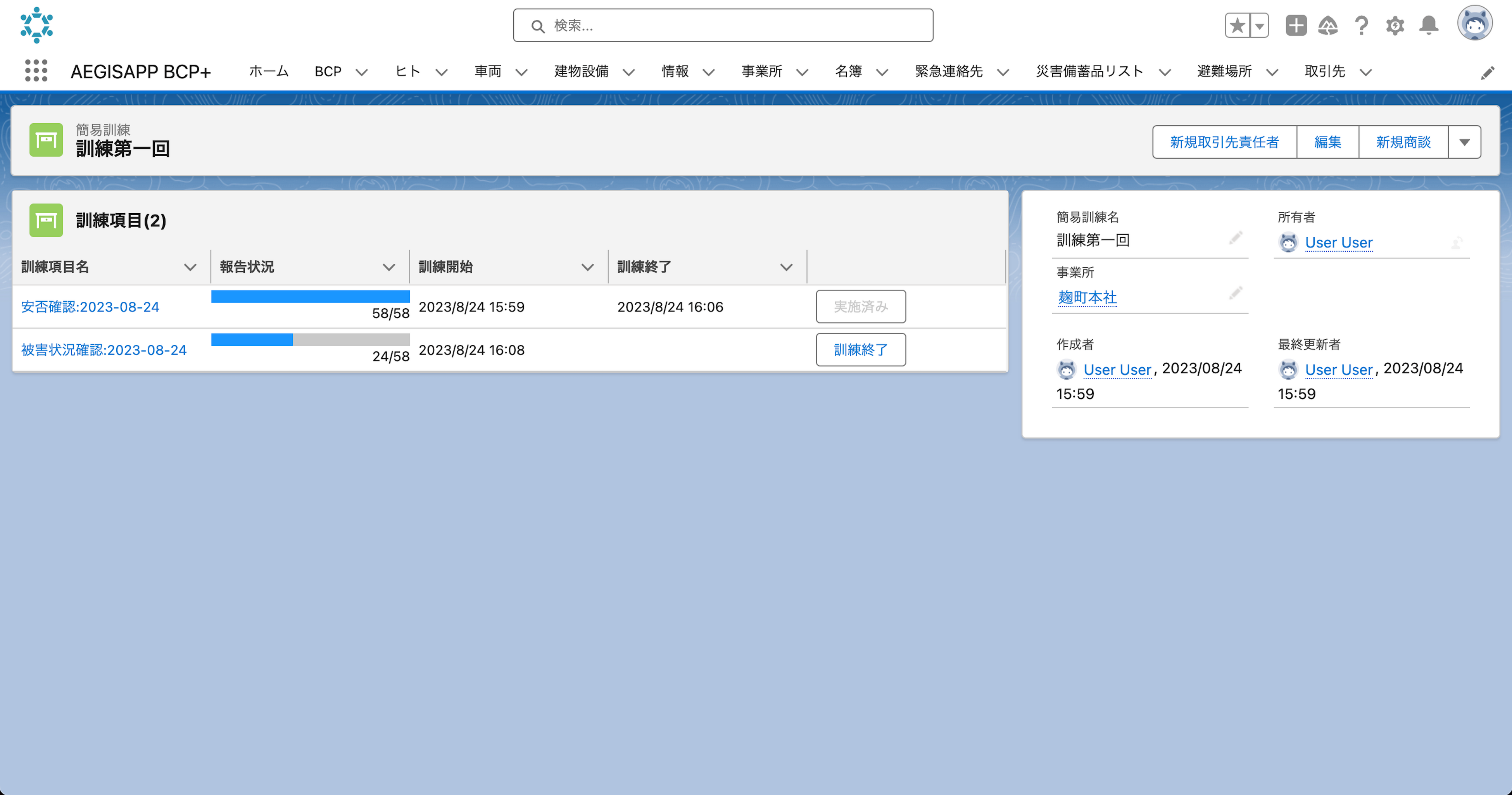
Task: Open the setup gear icon
Action: (x=1395, y=25)
